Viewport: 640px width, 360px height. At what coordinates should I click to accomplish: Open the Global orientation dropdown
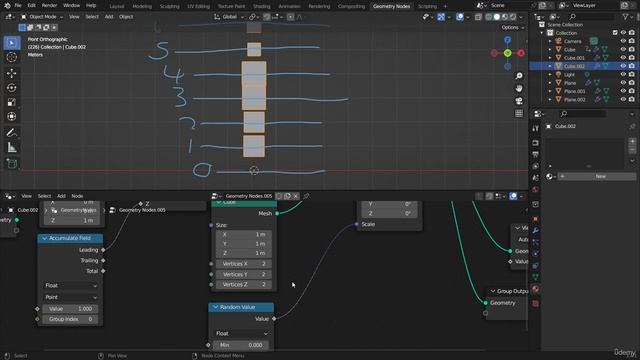pyautogui.click(x=229, y=17)
